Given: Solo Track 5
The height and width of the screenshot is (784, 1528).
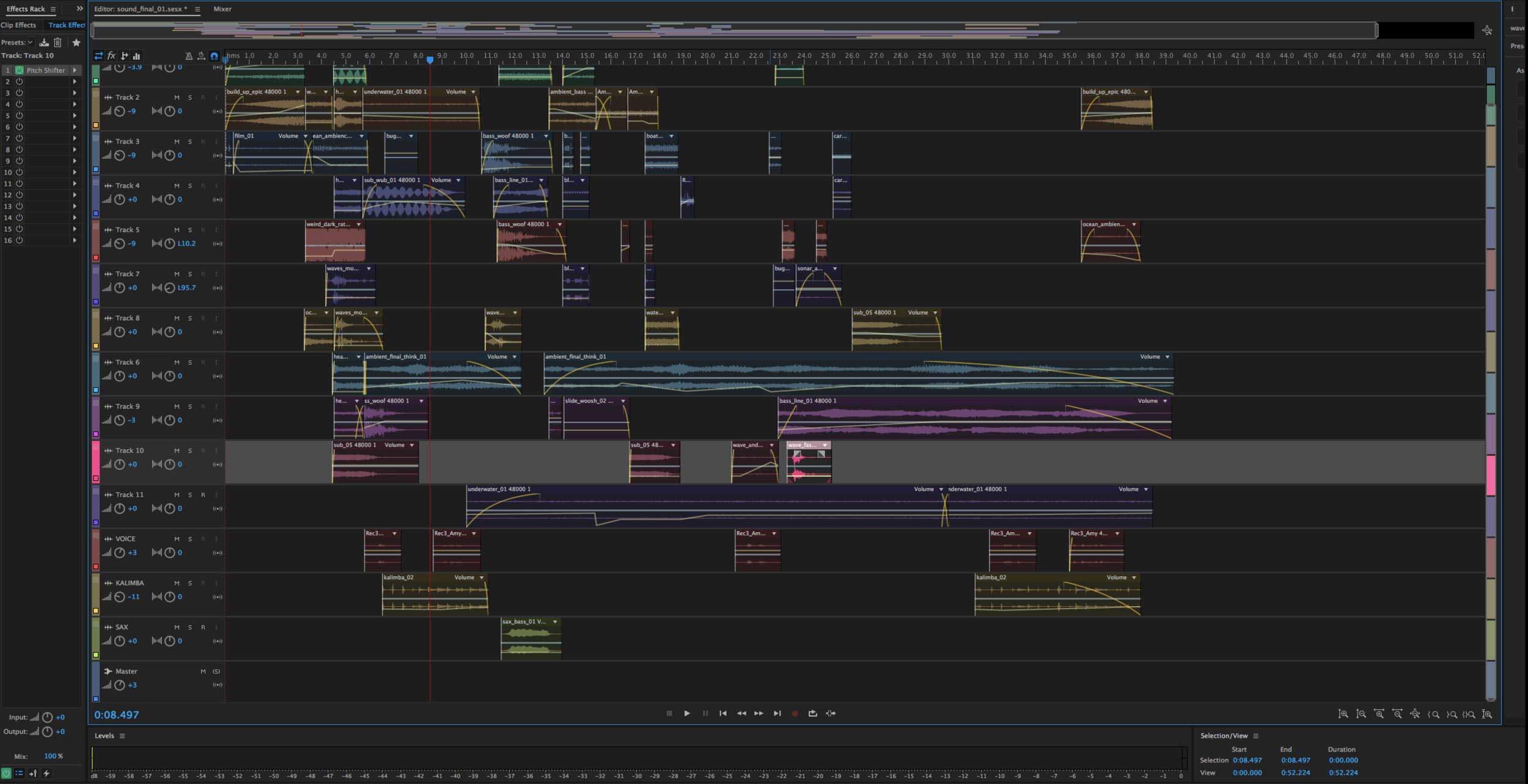Looking at the screenshot, I should click(190, 230).
